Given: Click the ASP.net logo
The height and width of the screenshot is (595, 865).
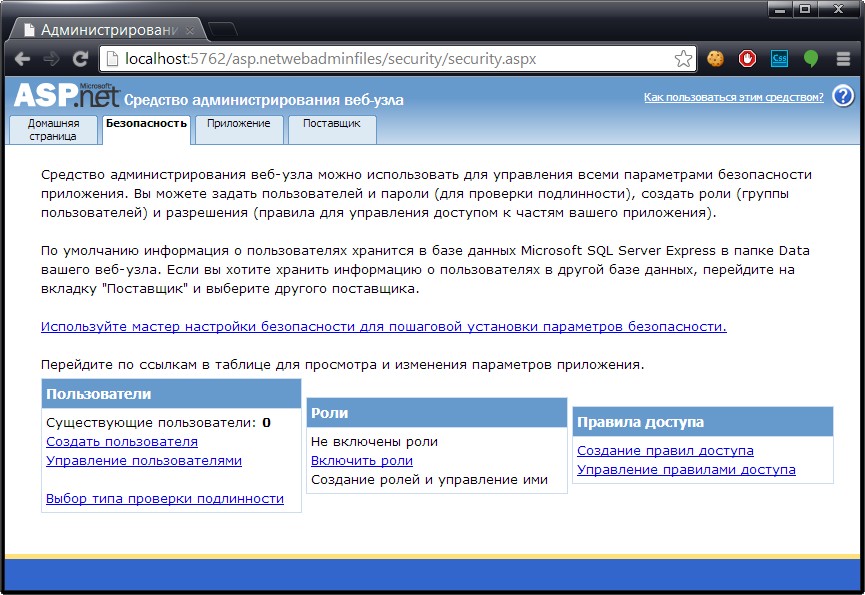Looking at the screenshot, I should pyautogui.click(x=66, y=95).
